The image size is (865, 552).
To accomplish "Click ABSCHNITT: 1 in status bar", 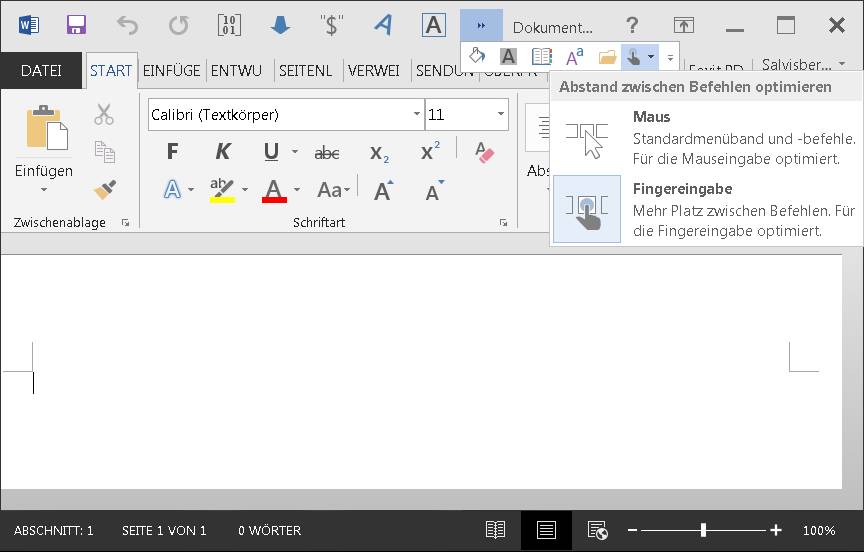I will pos(54,530).
